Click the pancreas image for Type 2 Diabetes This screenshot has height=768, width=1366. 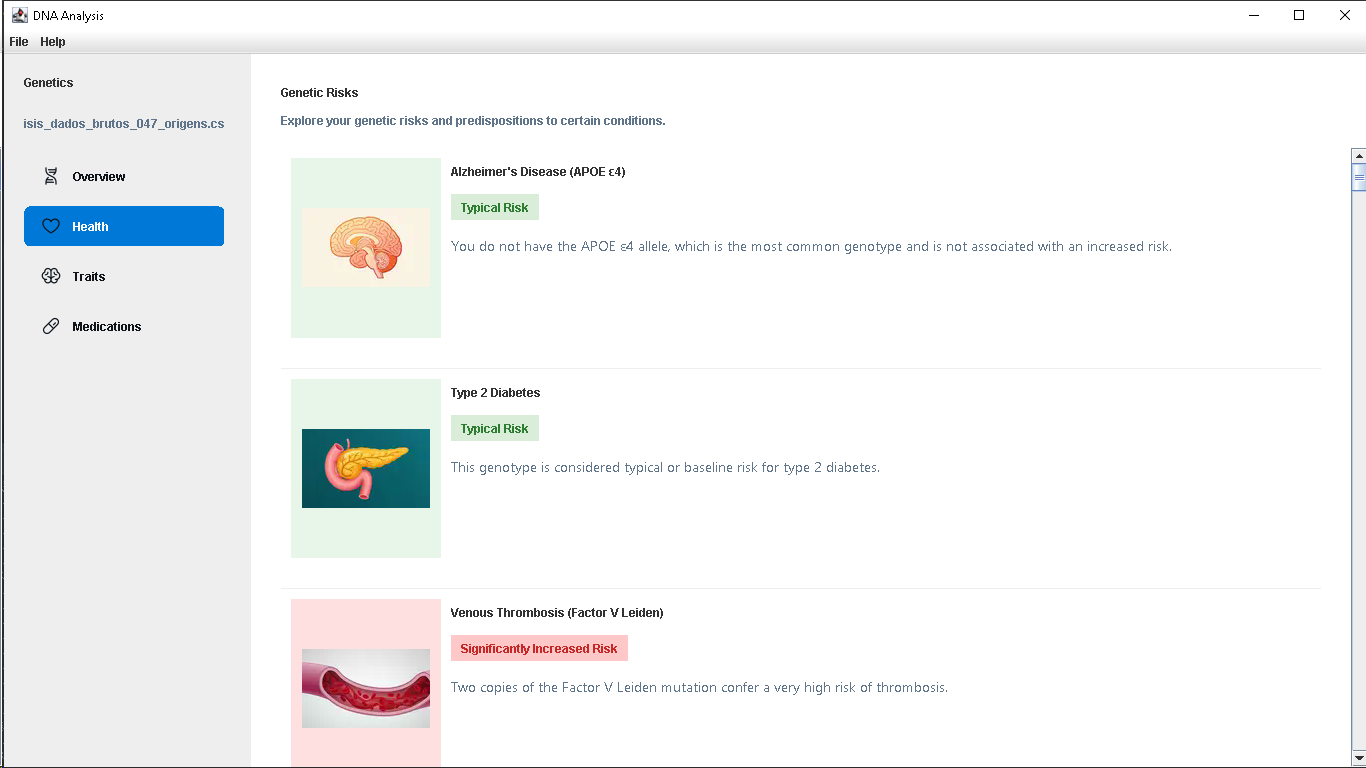(365, 468)
